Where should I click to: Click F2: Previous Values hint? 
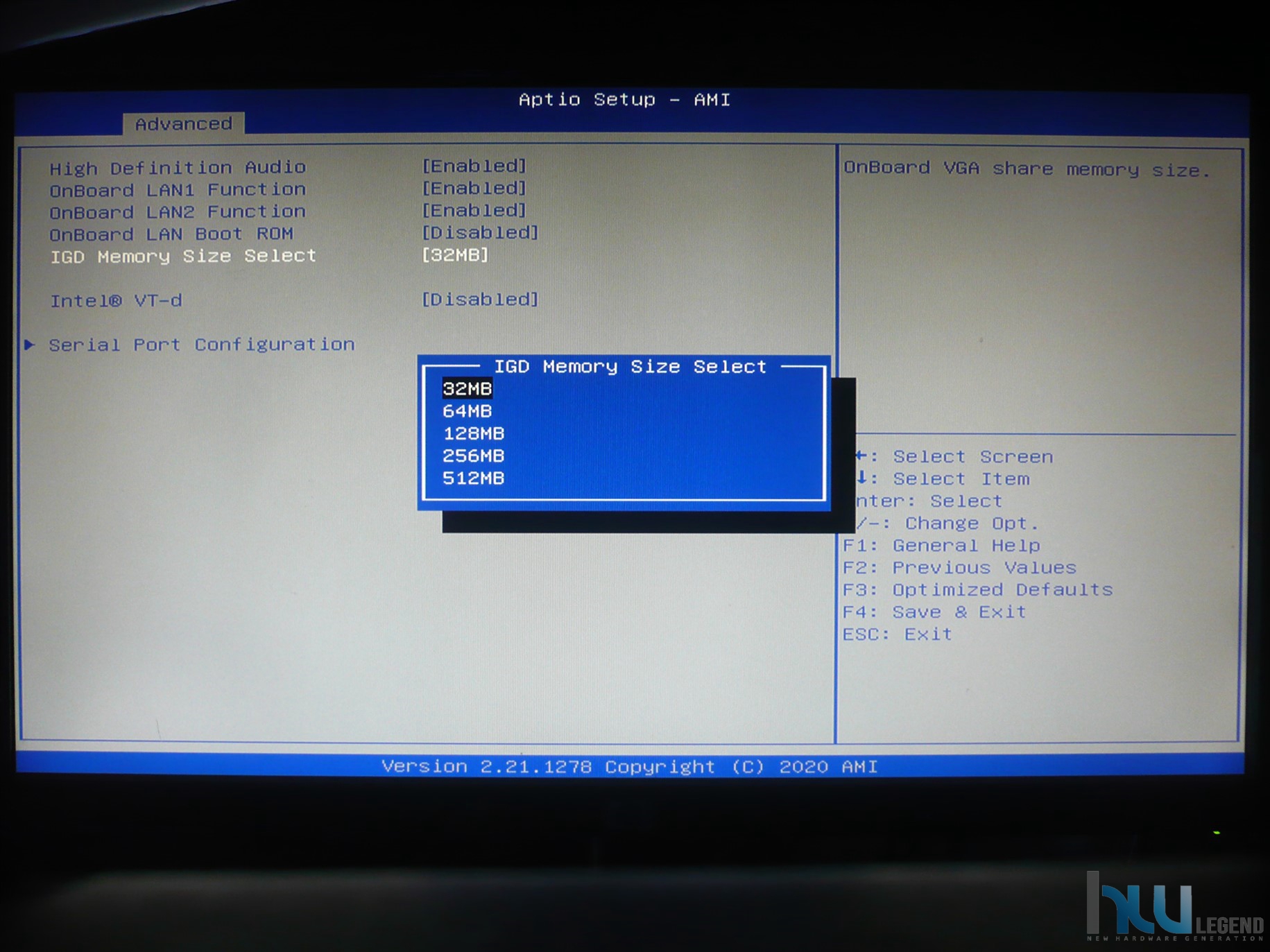coord(960,568)
